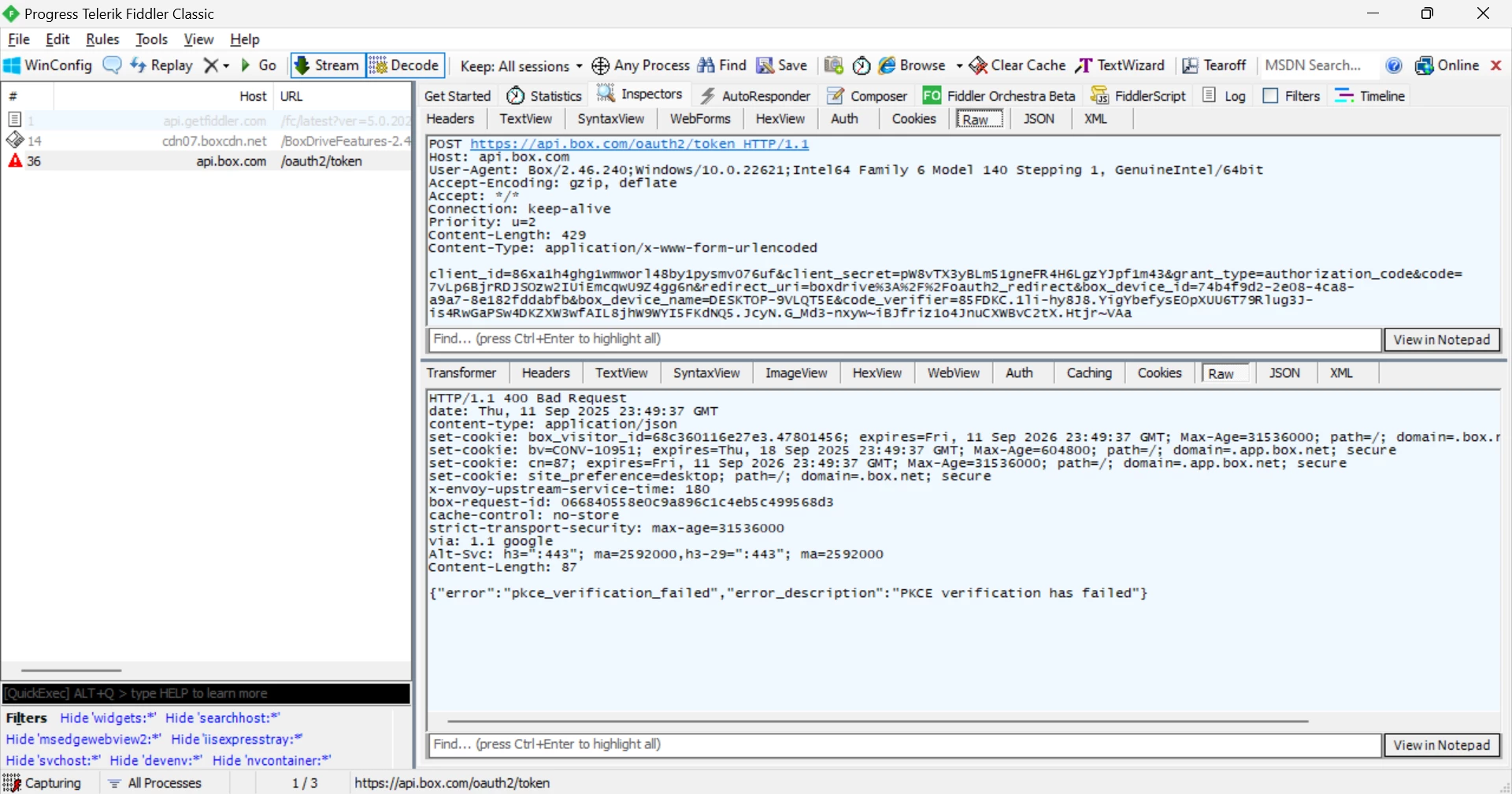Open the api.box.com oauth2 token request link

point(639,144)
